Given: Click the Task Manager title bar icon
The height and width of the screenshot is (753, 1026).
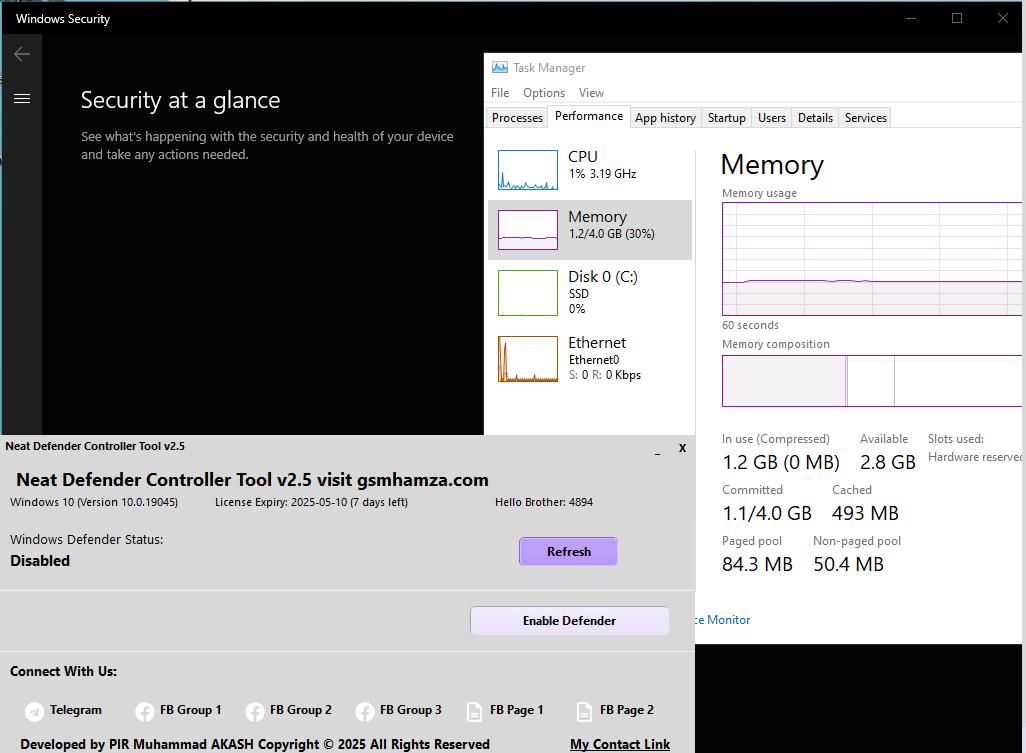Looking at the screenshot, I should (x=500, y=67).
